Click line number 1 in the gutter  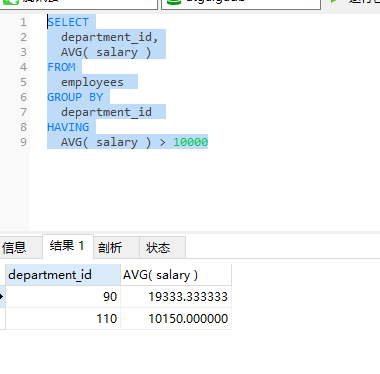[23, 22]
